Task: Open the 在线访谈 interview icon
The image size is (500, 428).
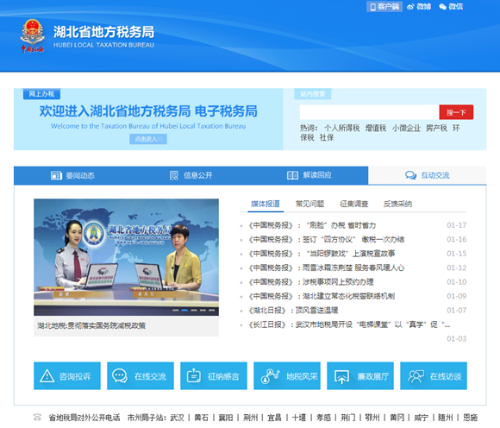Action: click(x=416, y=376)
